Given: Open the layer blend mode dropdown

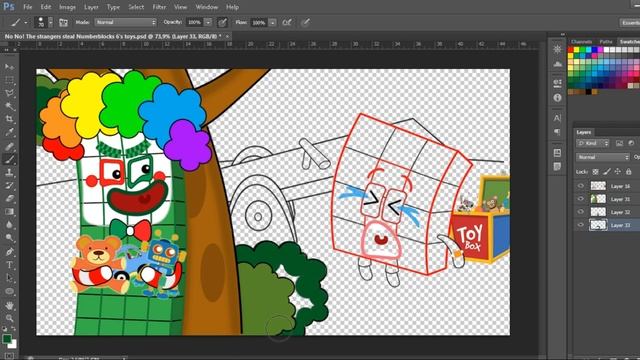Looking at the screenshot, I should (603, 157).
